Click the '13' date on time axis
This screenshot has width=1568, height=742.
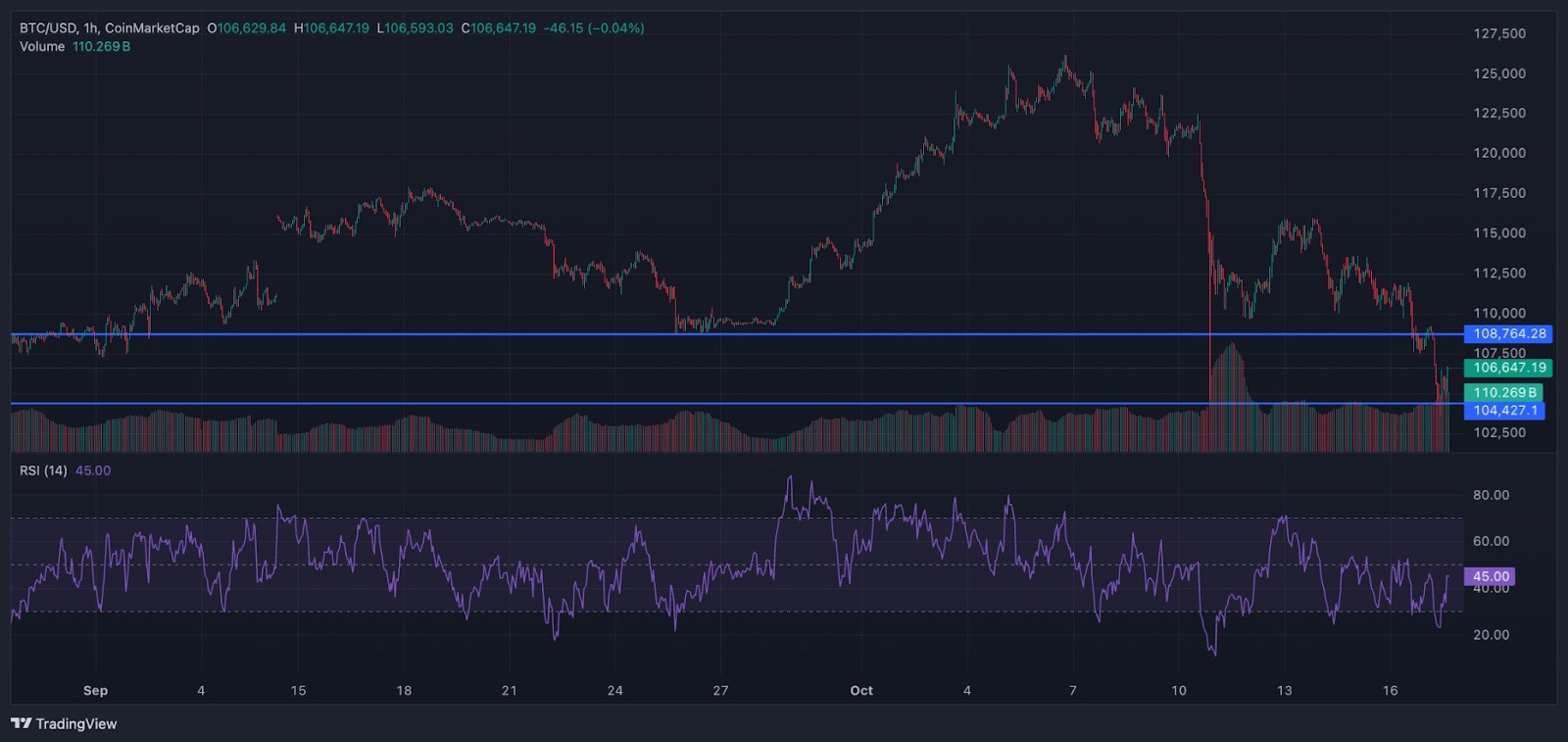coord(1284,690)
